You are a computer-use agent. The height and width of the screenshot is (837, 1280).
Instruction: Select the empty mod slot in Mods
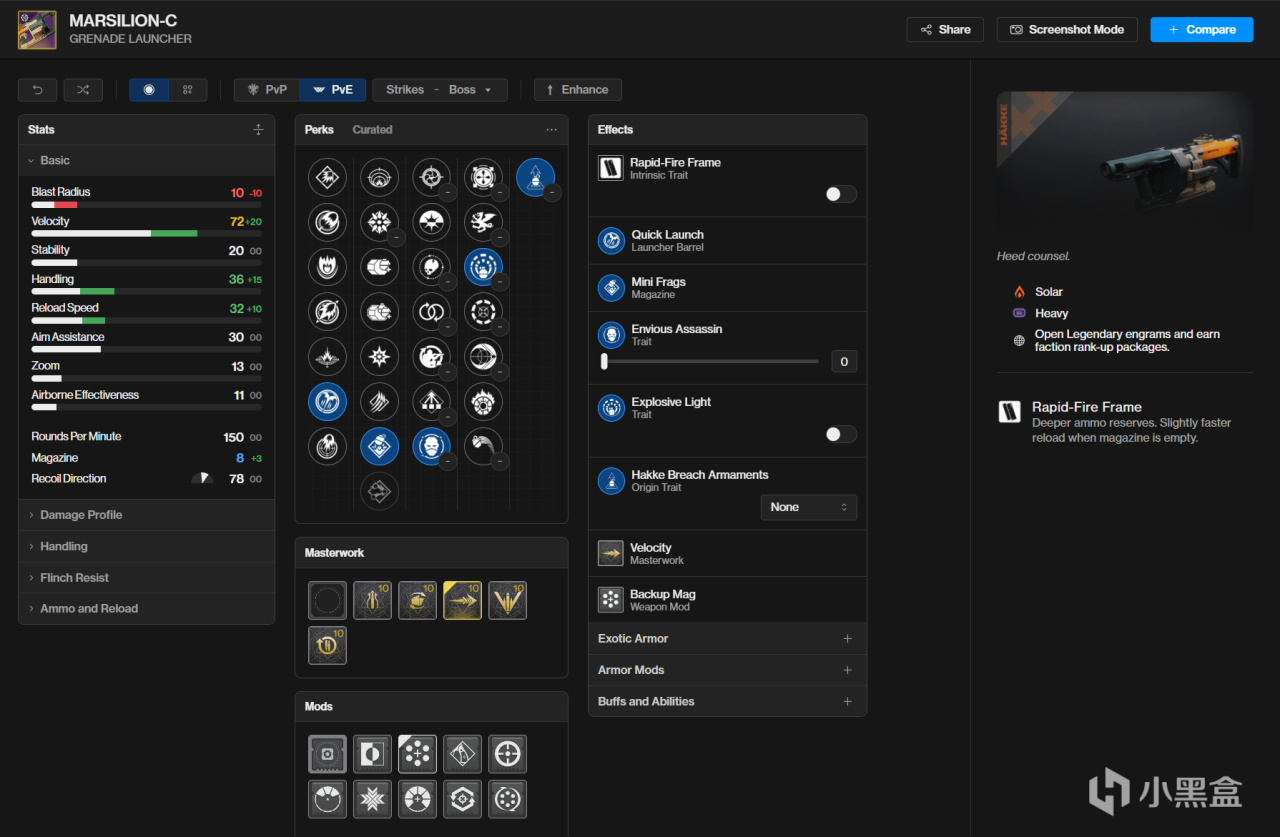(327, 754)
